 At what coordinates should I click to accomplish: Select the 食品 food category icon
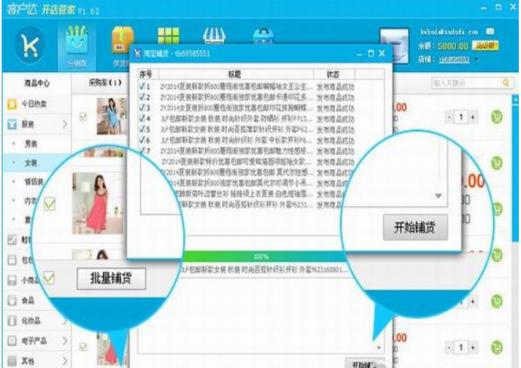(x=12, y=300)
